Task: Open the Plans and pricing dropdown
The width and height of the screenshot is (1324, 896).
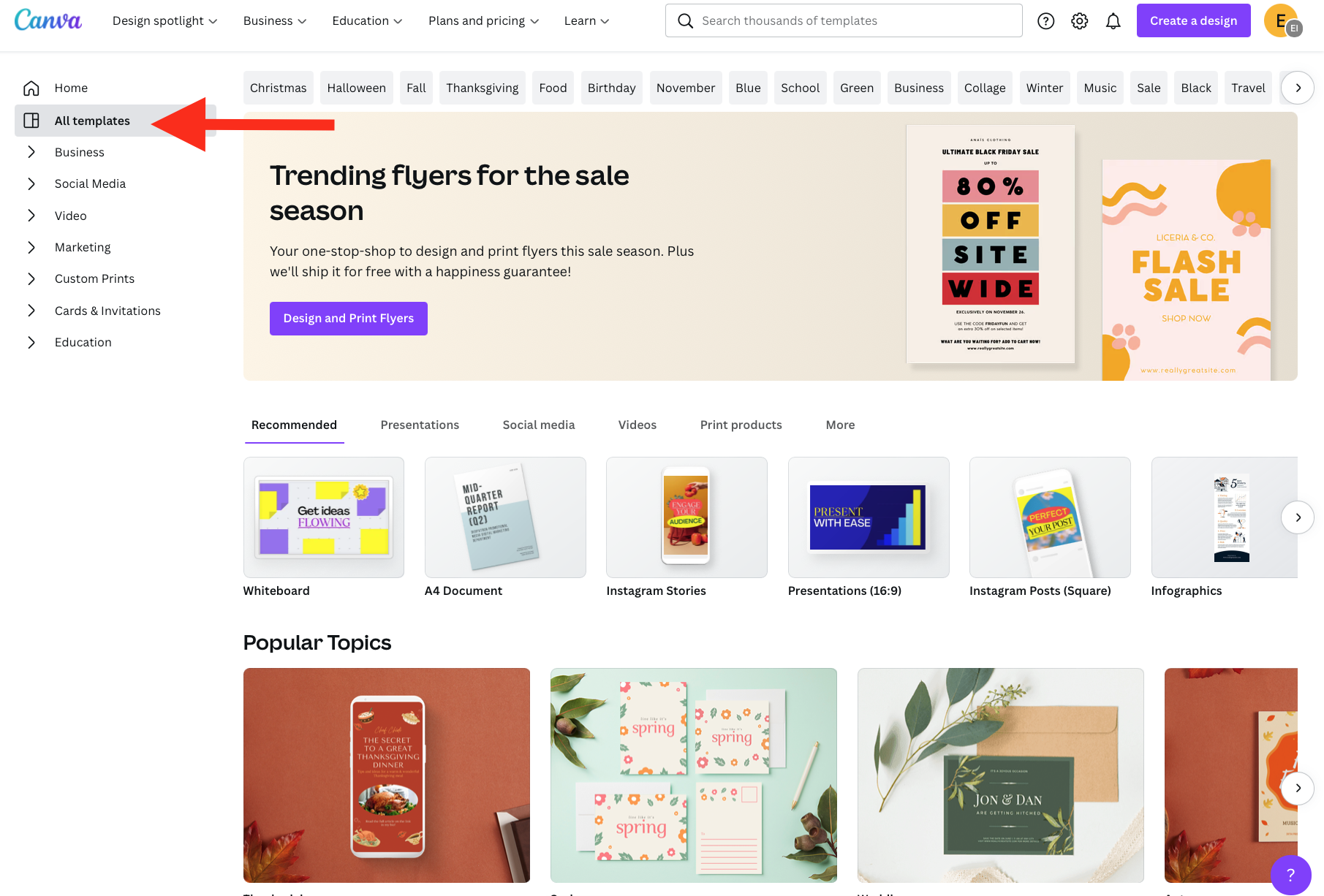Action: pyautogui.click(x=483, y=20)
